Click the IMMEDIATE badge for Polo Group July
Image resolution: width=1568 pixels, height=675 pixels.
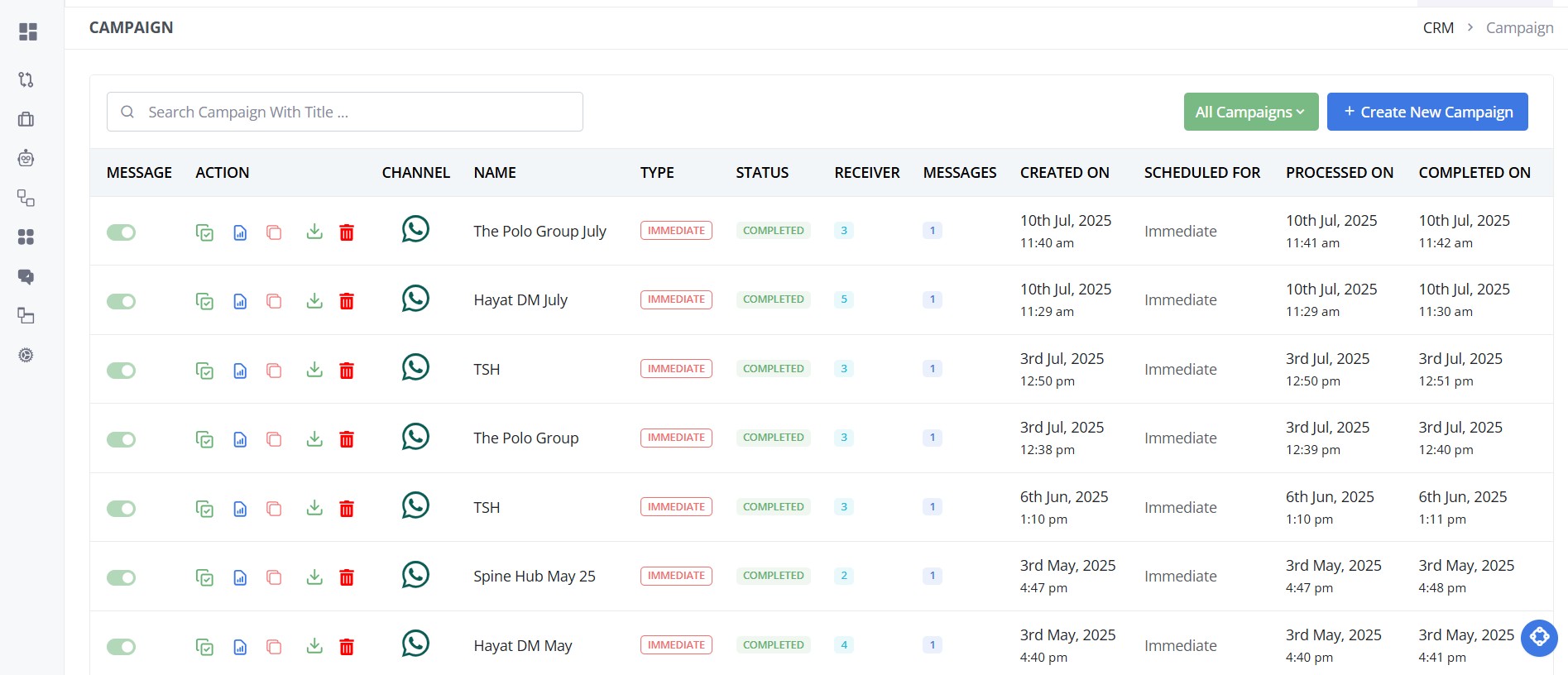(x=676, y=231)
